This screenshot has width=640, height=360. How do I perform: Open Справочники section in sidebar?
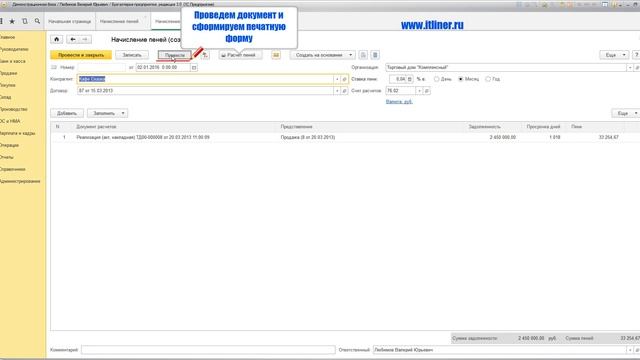pyautogui.click(x=13, y=169)
